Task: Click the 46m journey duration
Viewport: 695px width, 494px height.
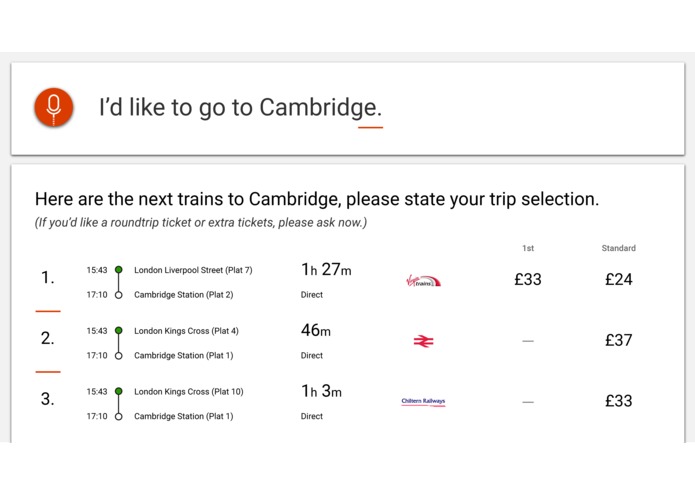Action: tap(316, 330)
